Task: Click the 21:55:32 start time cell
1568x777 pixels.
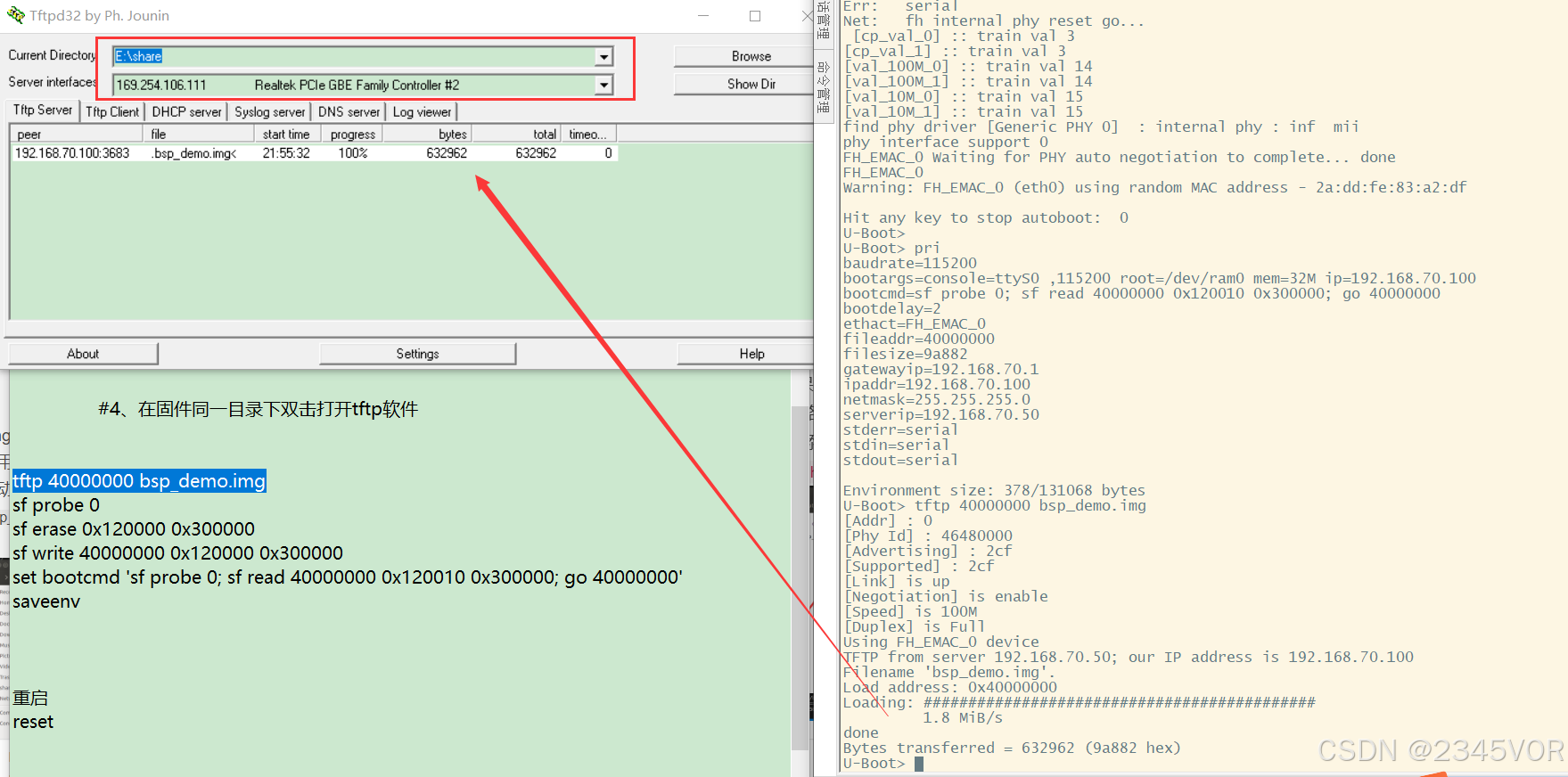Action: click(x=286, y=153)
